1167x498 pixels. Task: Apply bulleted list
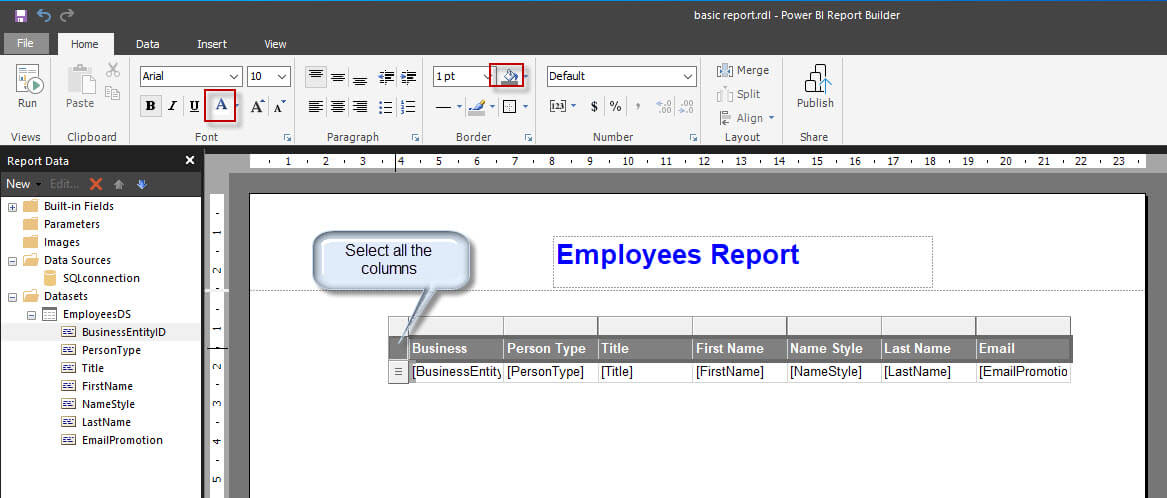[386, 106]
